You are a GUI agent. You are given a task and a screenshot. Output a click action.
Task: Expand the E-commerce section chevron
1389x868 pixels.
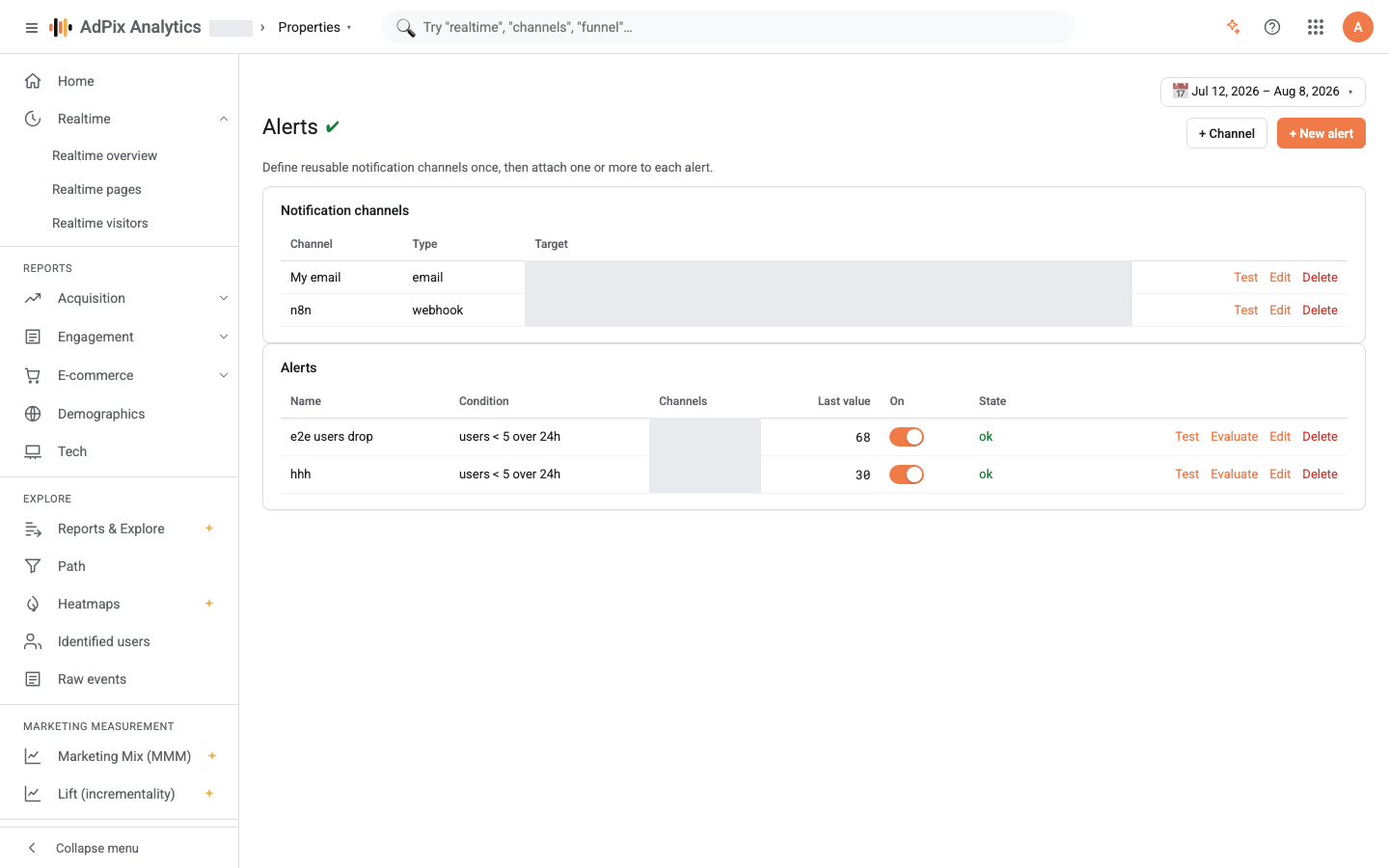click(224, 375)
